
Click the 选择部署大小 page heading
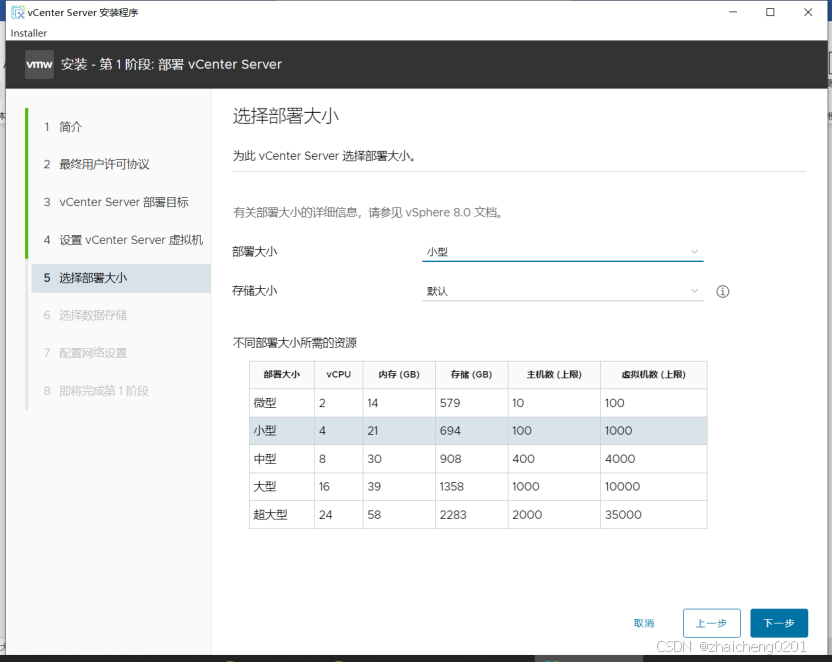tap(285, 116)
